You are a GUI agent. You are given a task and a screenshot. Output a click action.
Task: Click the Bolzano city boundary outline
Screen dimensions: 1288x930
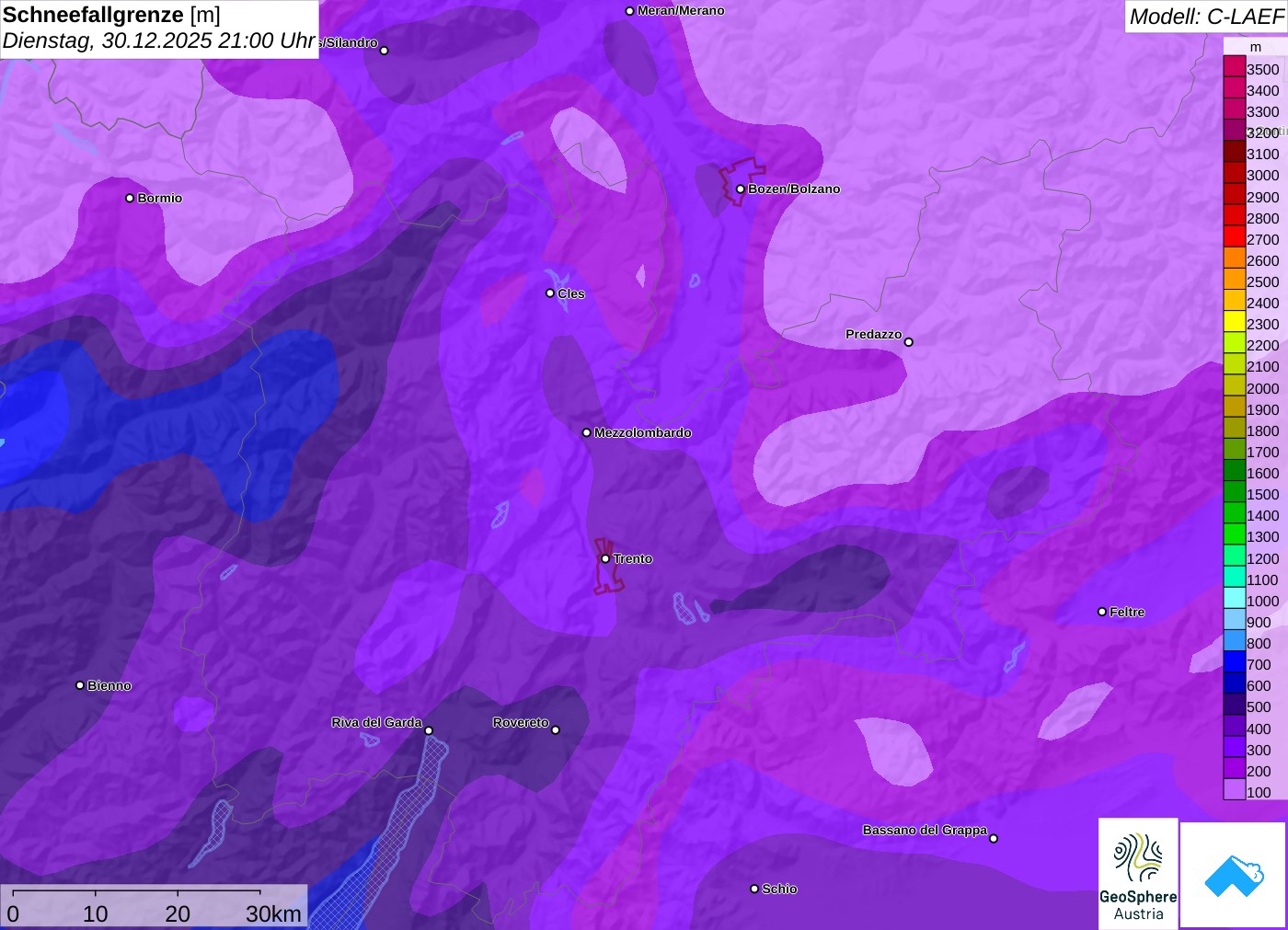tap(742, 182)
